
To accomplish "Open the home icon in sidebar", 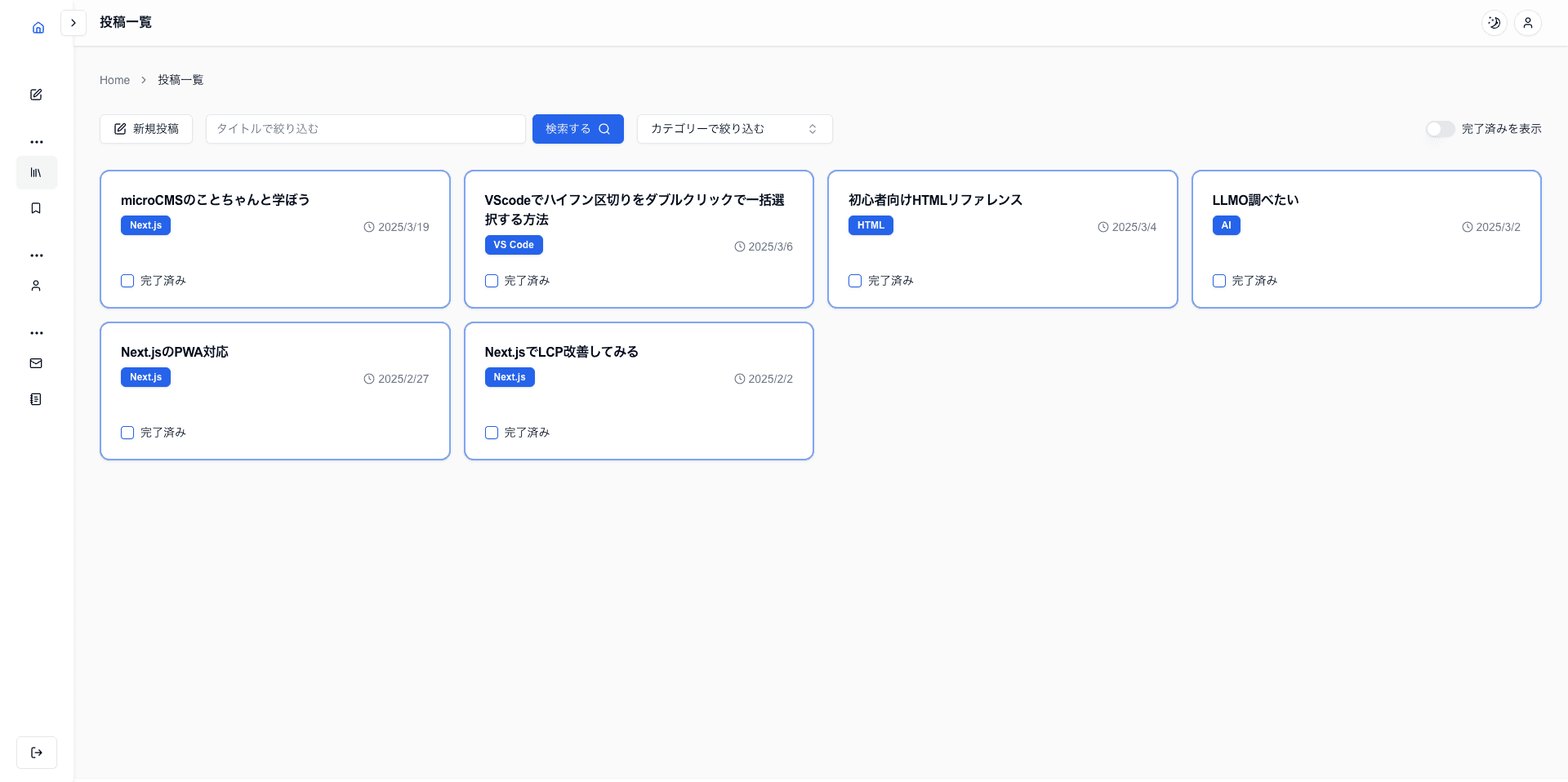I will tap(38, 28).
